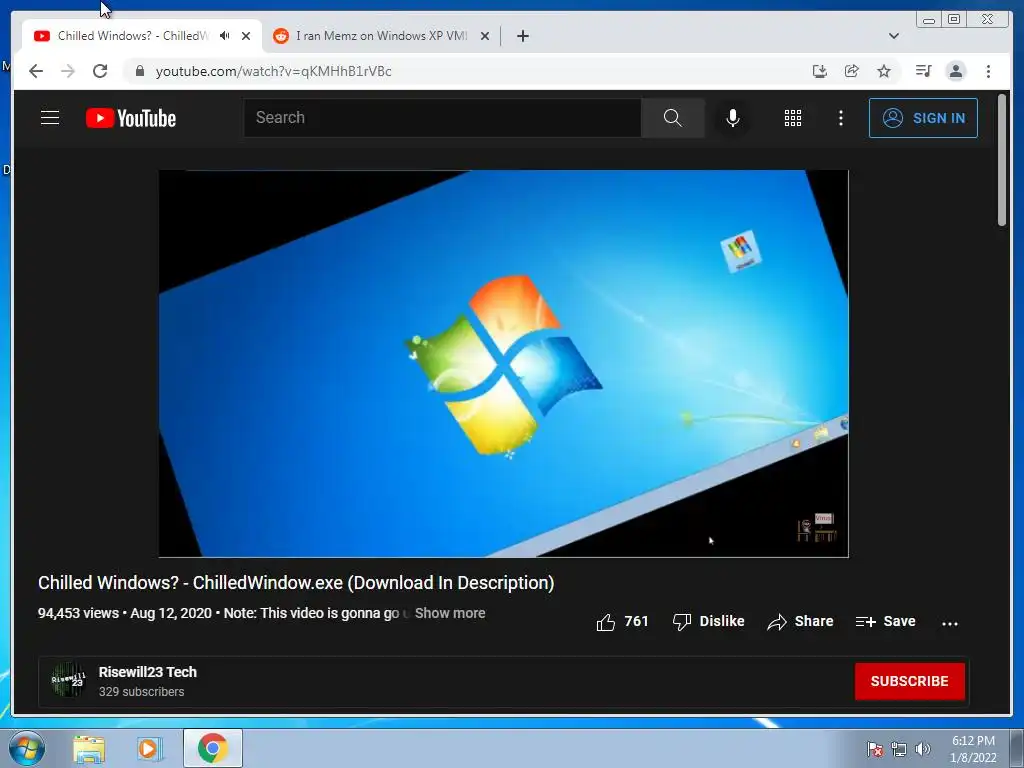
Task: Open the YouTube hamburger guide menu
Action: (x=50, y=118)
